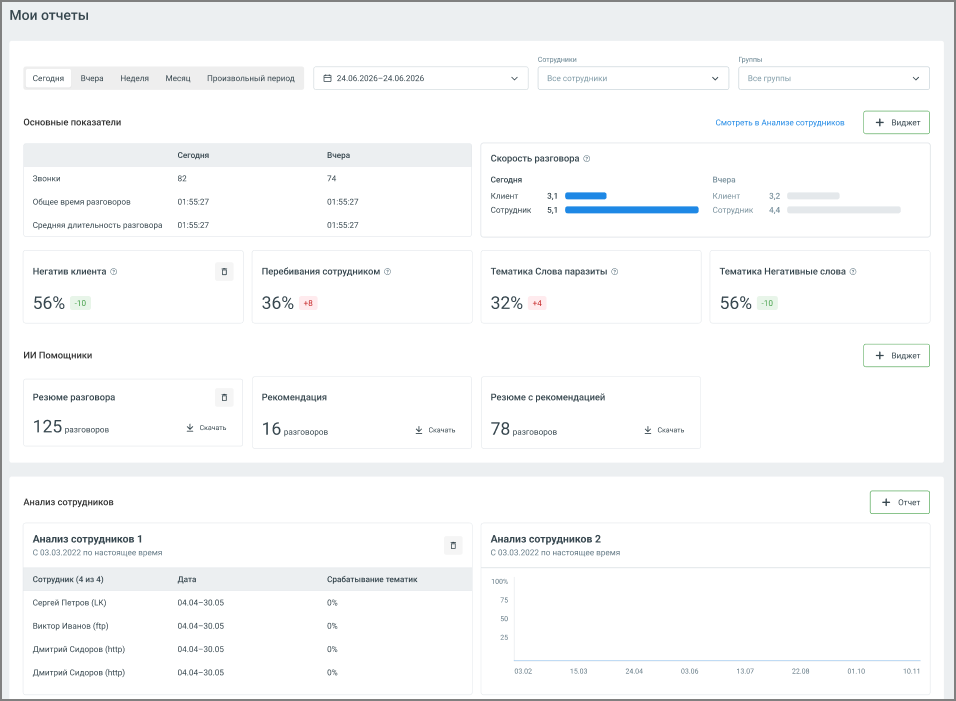Click the Общее время разговоров row label
The image size is (956, 701).
(x=82, y=202)
